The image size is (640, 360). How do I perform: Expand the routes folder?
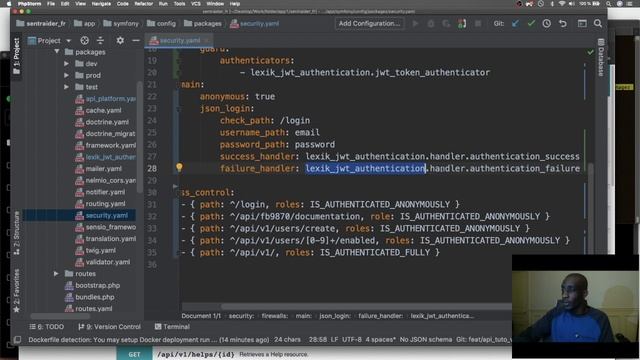[x=56, y=273]
